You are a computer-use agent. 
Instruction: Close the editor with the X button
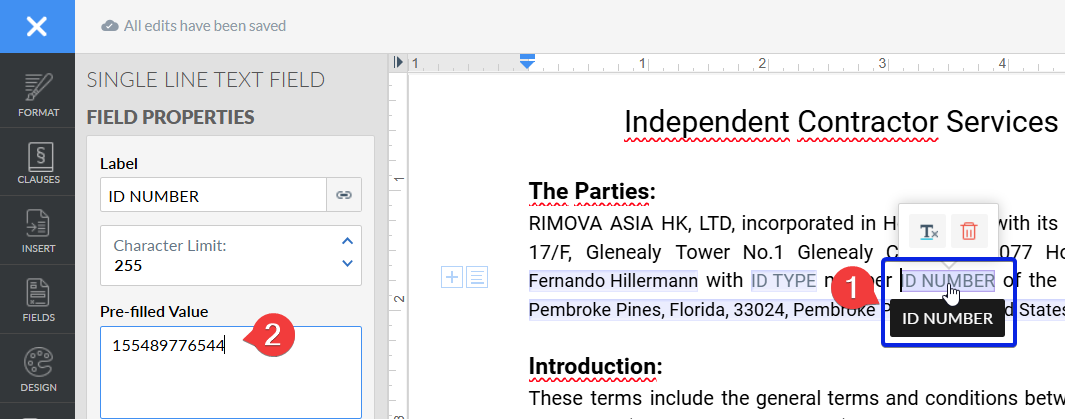36,26
